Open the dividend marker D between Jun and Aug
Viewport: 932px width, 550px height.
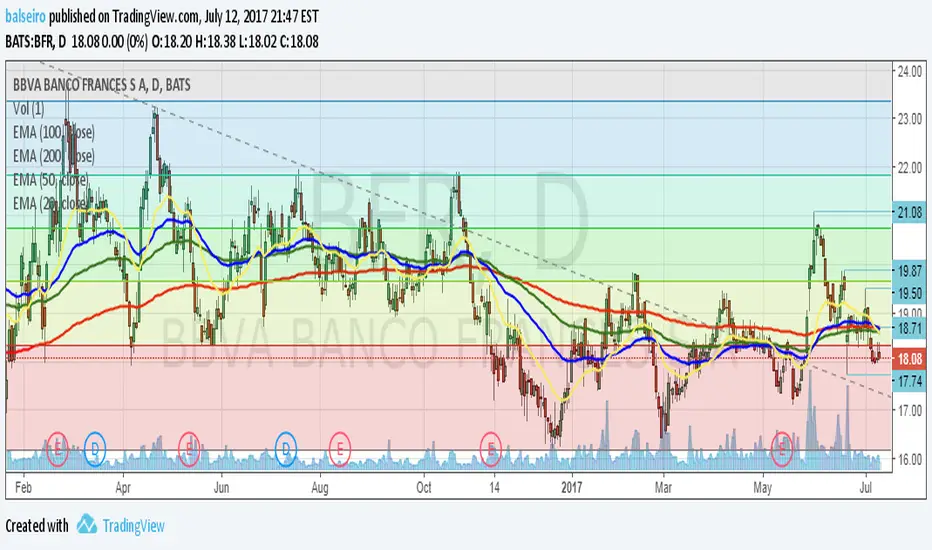pyautogui.click(x=286, y=449)
